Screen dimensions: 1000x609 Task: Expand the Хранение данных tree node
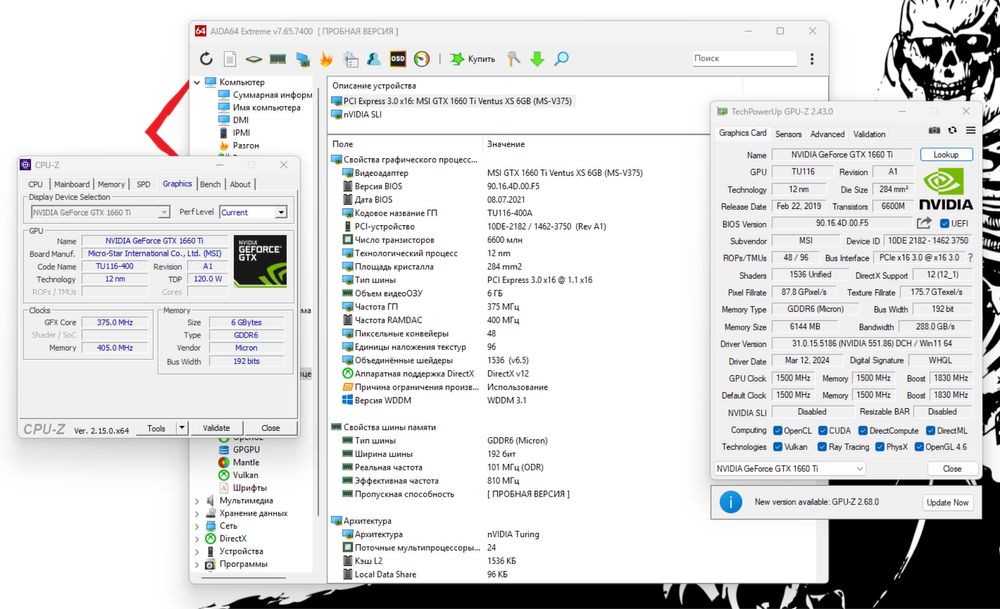[x=197, y=514]
